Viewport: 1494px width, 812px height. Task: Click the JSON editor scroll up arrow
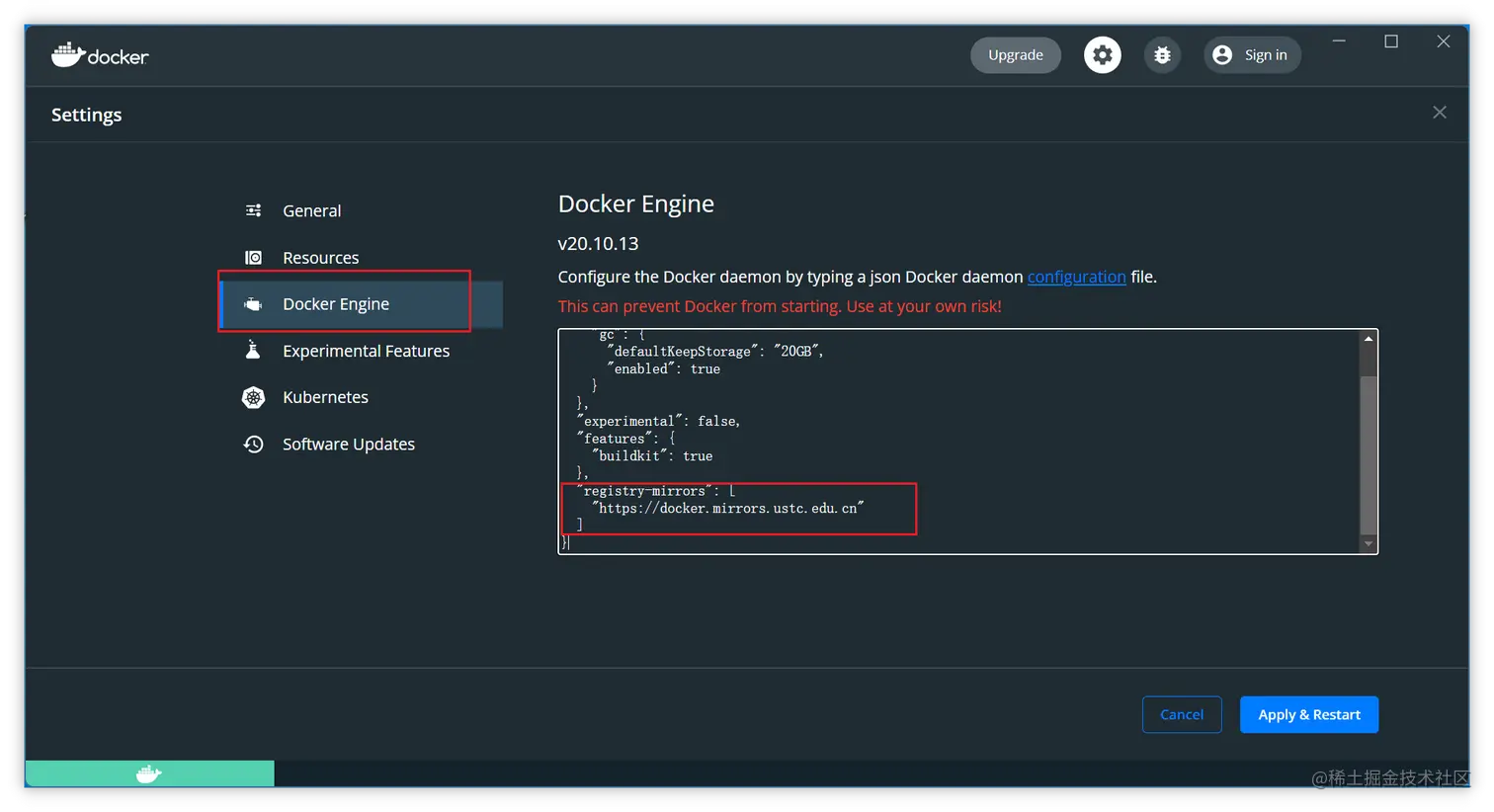pos(1369,339)
